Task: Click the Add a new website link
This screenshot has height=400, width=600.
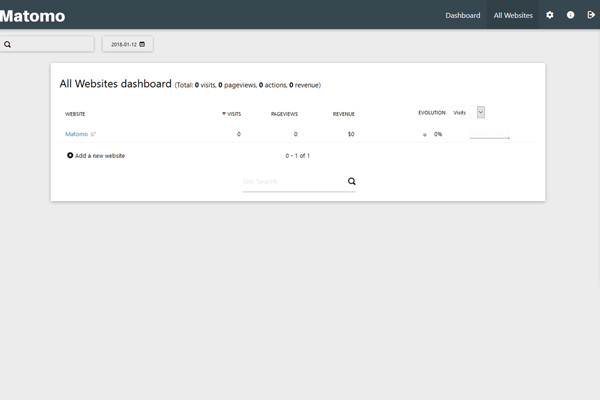Action: click(x=100, y=156)
